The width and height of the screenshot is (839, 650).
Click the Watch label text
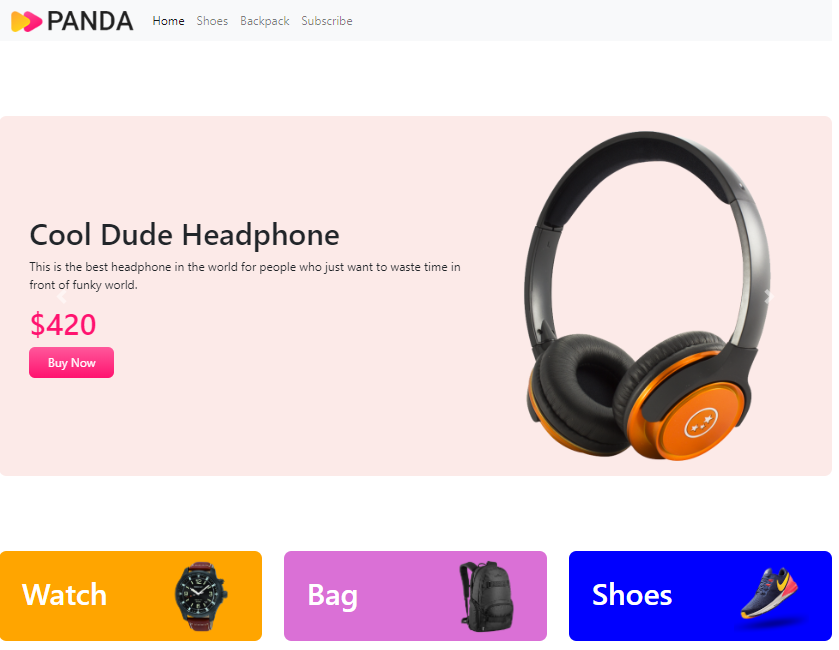click(64, 595)
